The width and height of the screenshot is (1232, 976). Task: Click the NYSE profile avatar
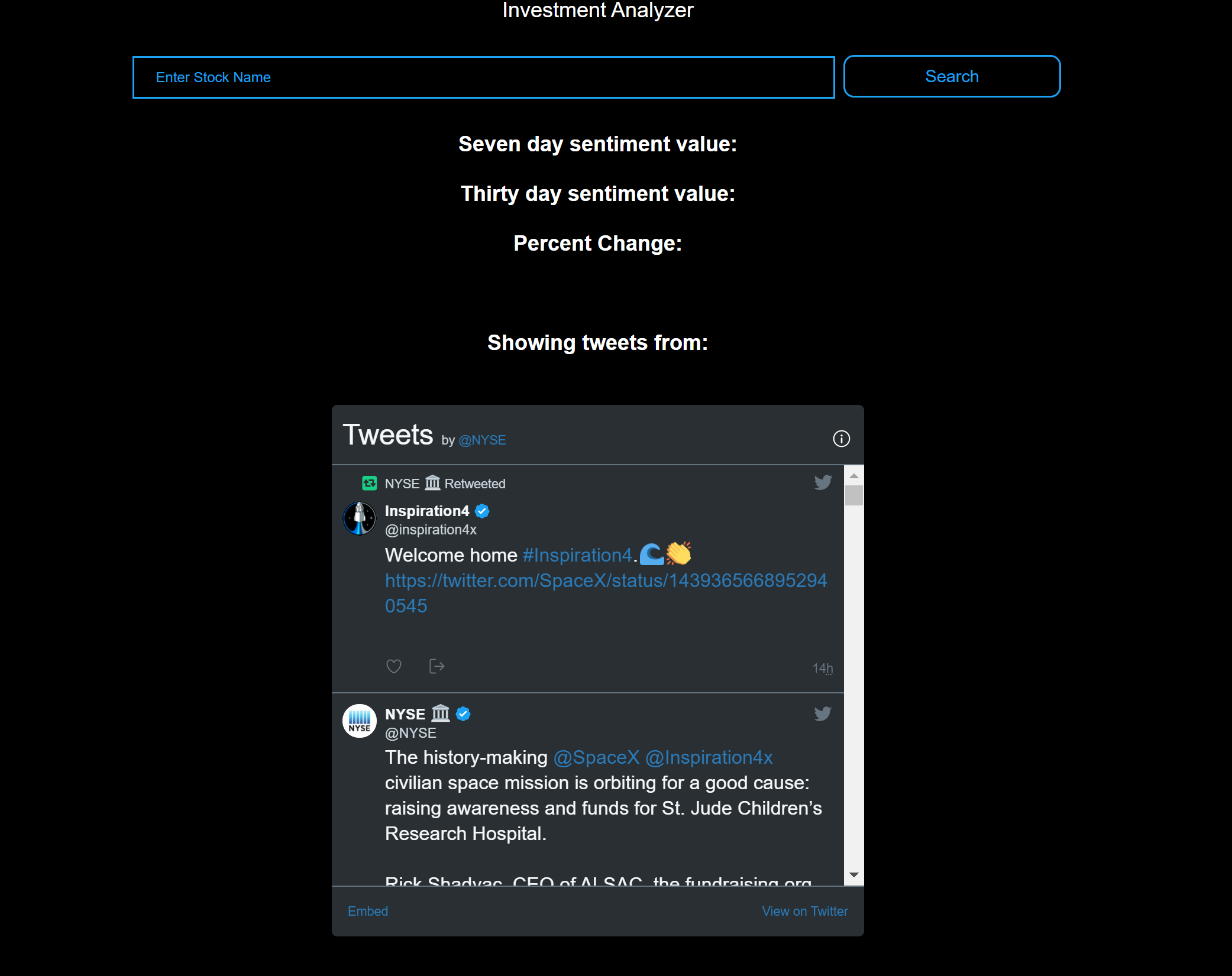(x=360, y=721)
